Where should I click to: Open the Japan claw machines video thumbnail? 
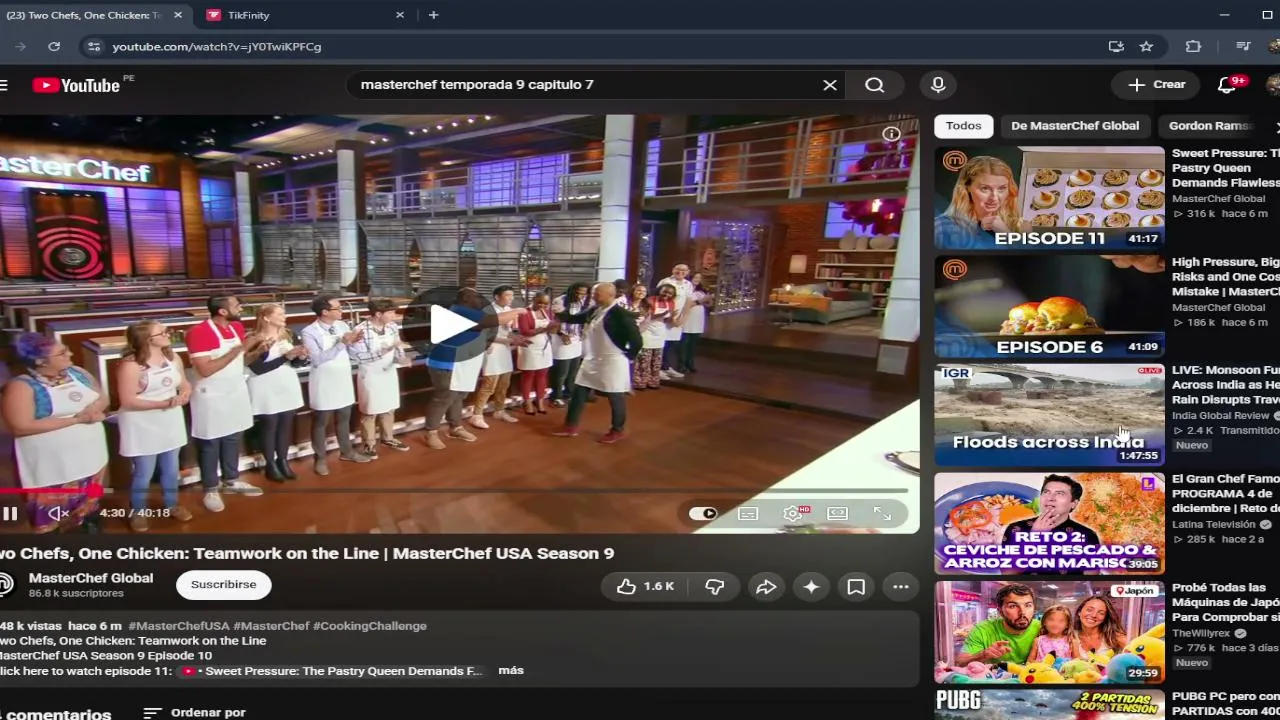tap(1049, 633)
